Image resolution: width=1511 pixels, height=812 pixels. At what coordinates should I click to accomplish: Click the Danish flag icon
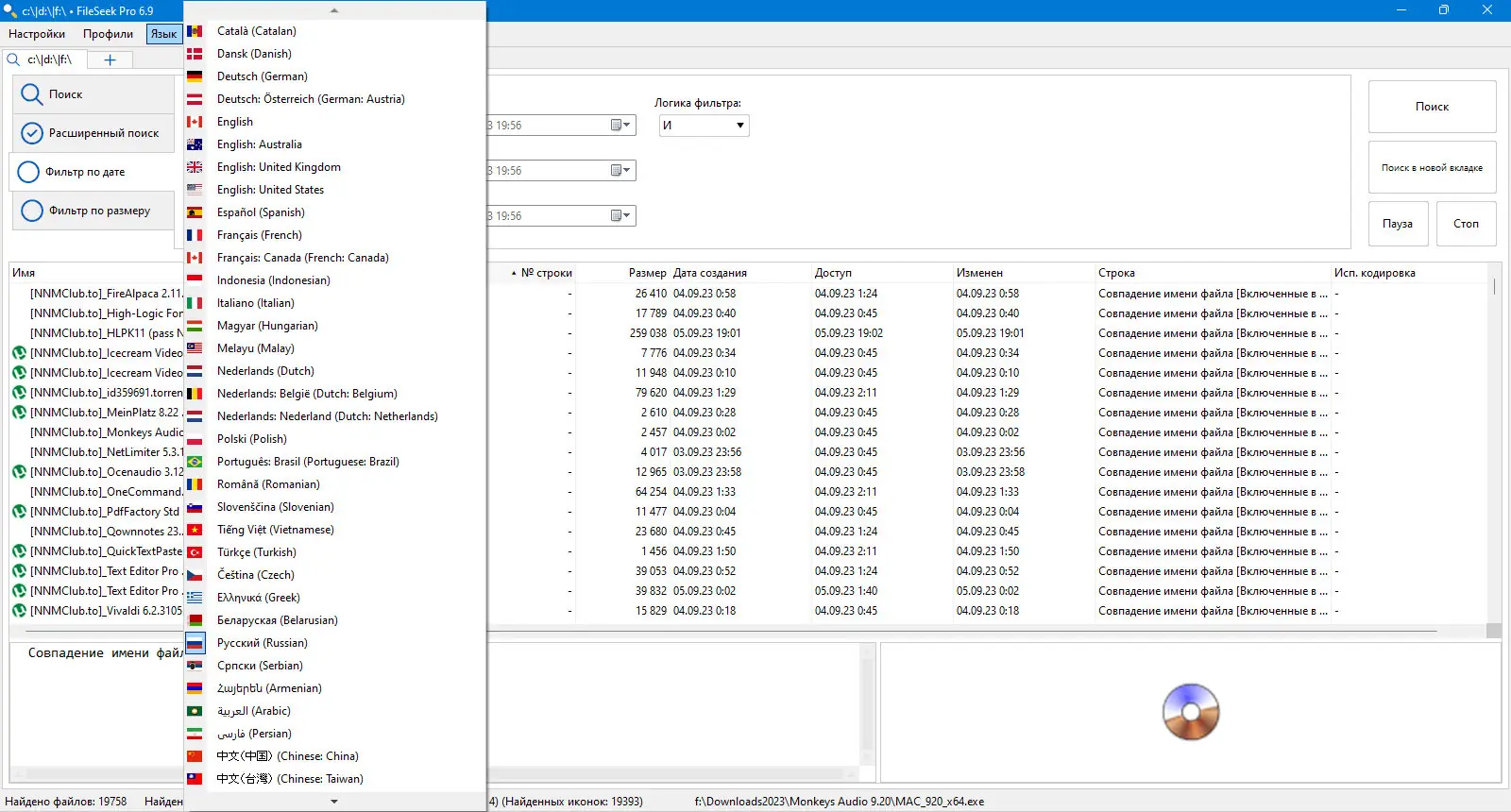pyautogui.click(x=195, y=54)
